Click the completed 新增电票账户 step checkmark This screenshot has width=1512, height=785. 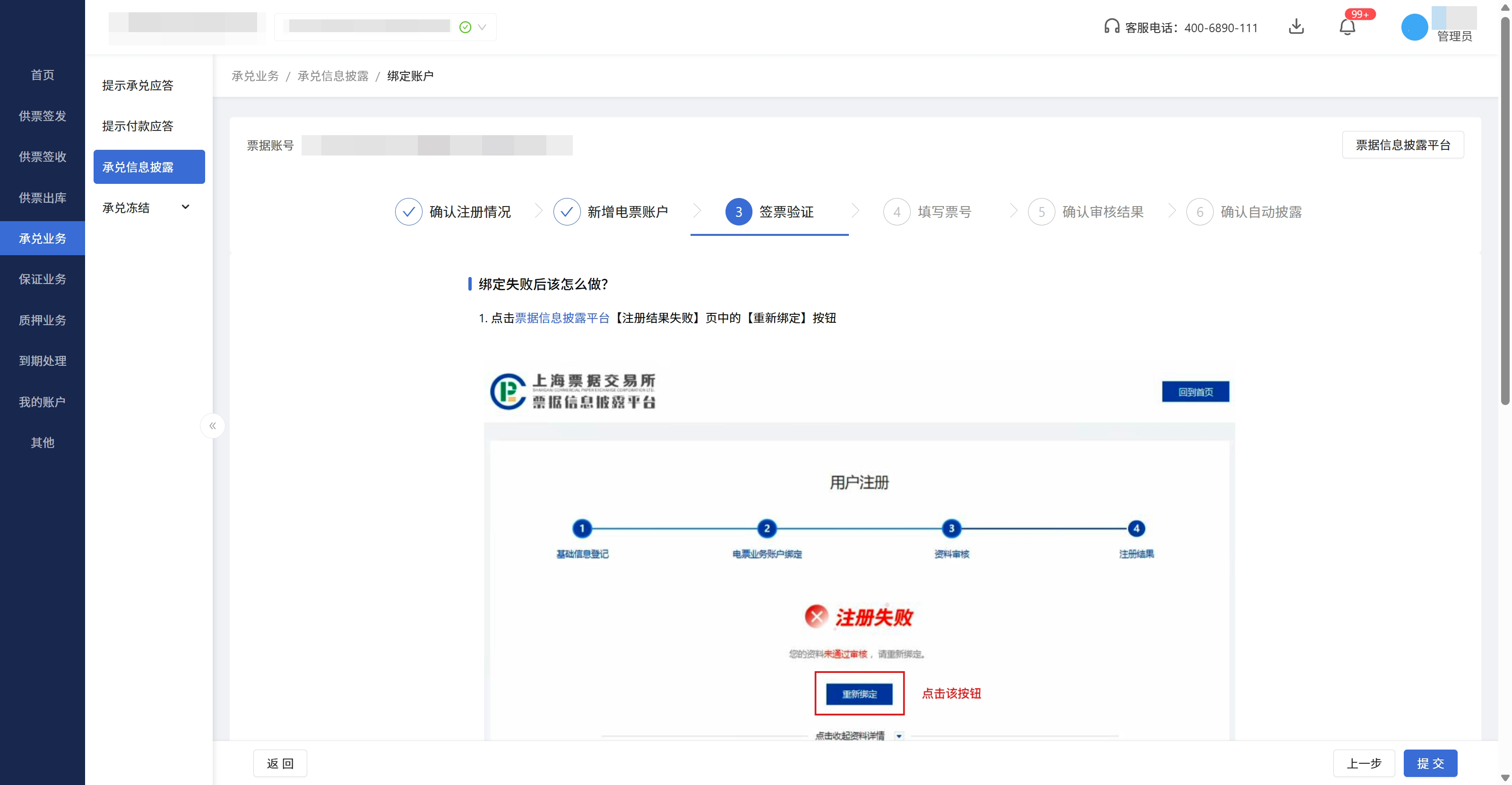click(x=566, y=212)
